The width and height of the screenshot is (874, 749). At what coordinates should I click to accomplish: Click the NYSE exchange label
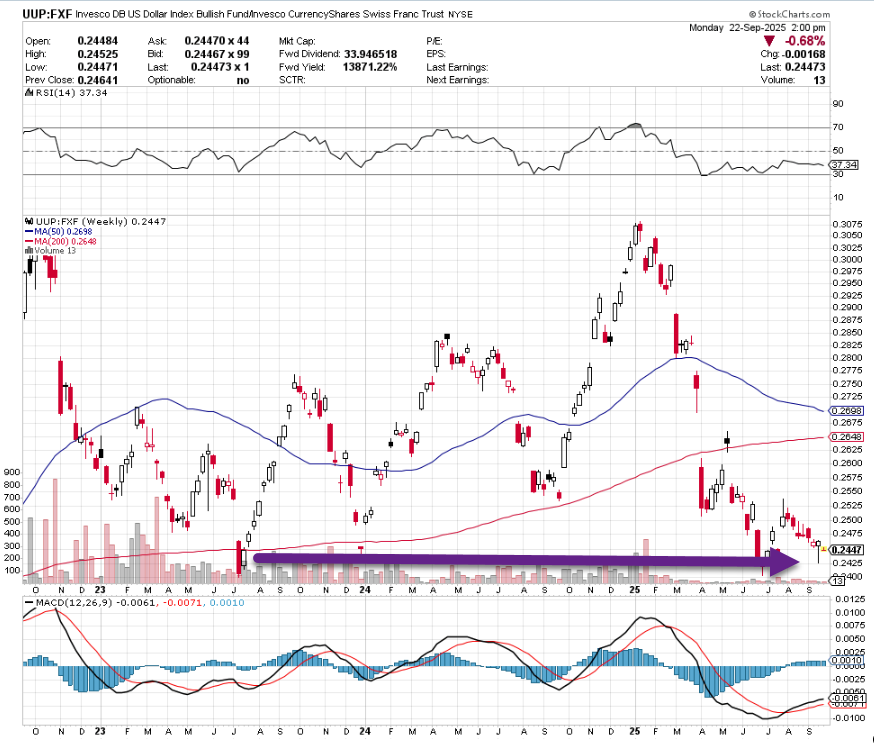(460, 14)
